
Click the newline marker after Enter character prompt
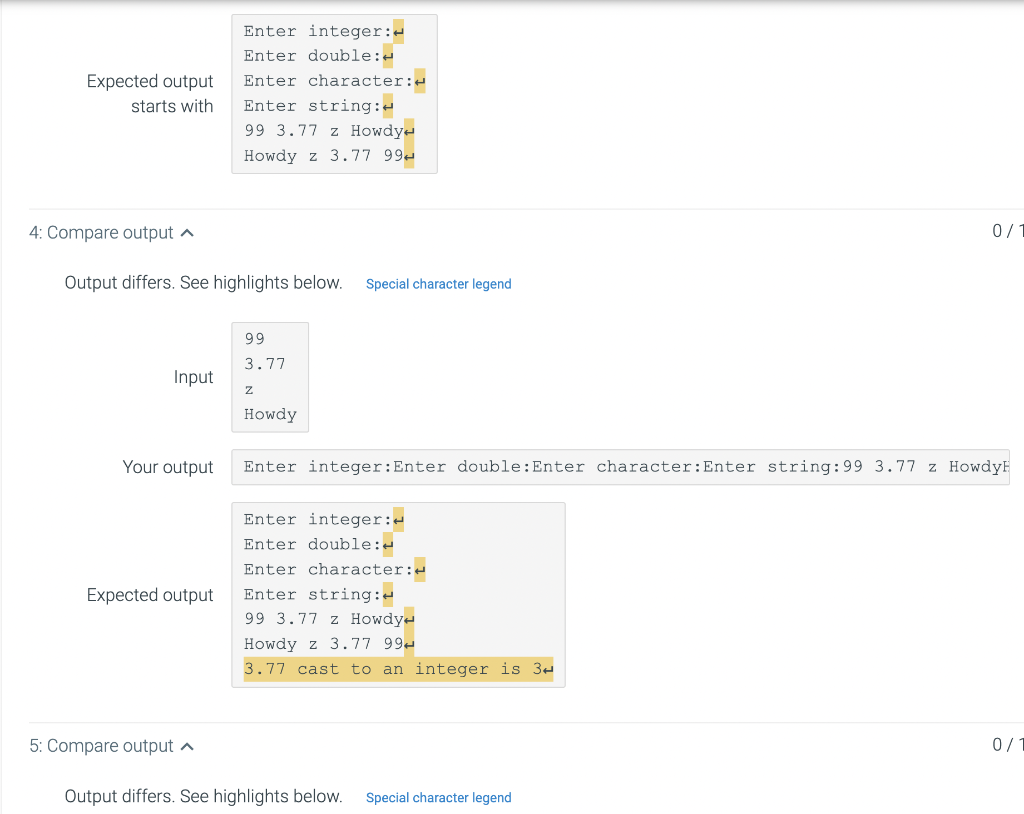[418, 569]
